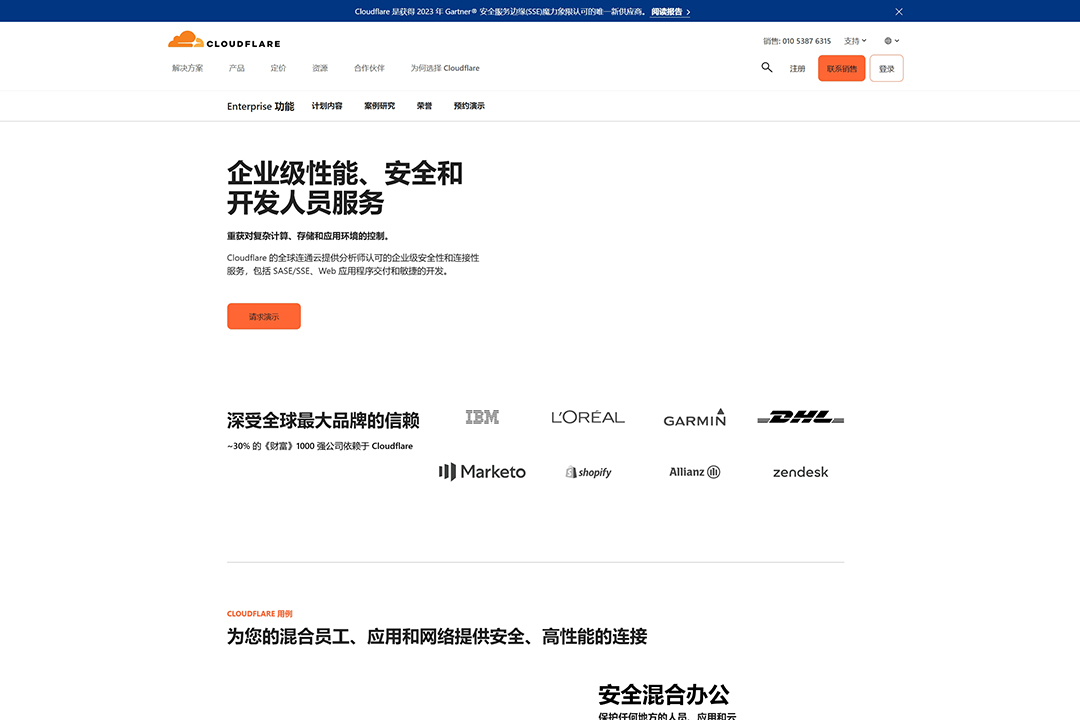Viewport: 1080px width, 720px height.
Task: Open 为何选择 Cloudflare menu
Action: [445, 68]
